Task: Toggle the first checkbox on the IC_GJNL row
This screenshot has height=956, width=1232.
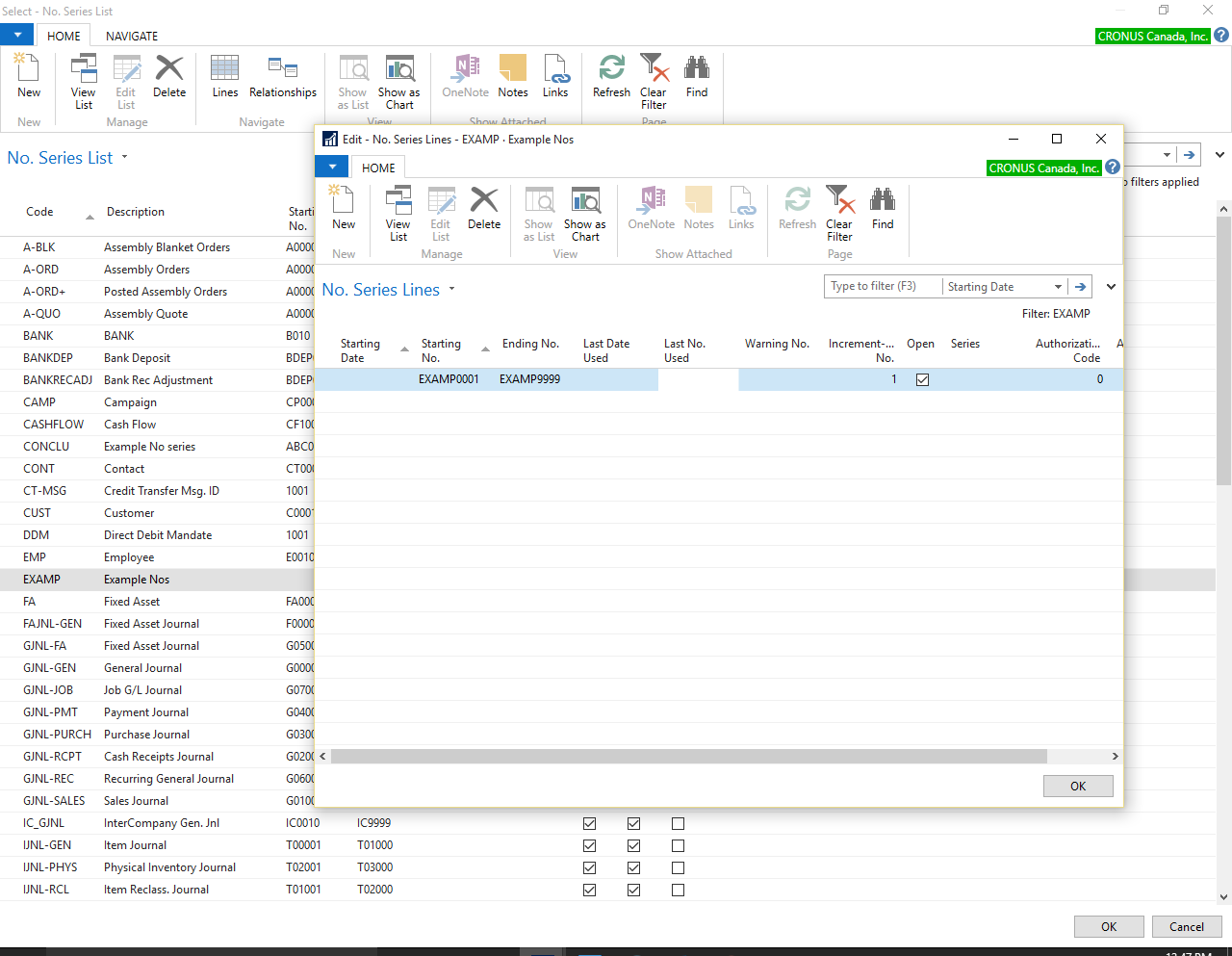Action: coord(589,822)
